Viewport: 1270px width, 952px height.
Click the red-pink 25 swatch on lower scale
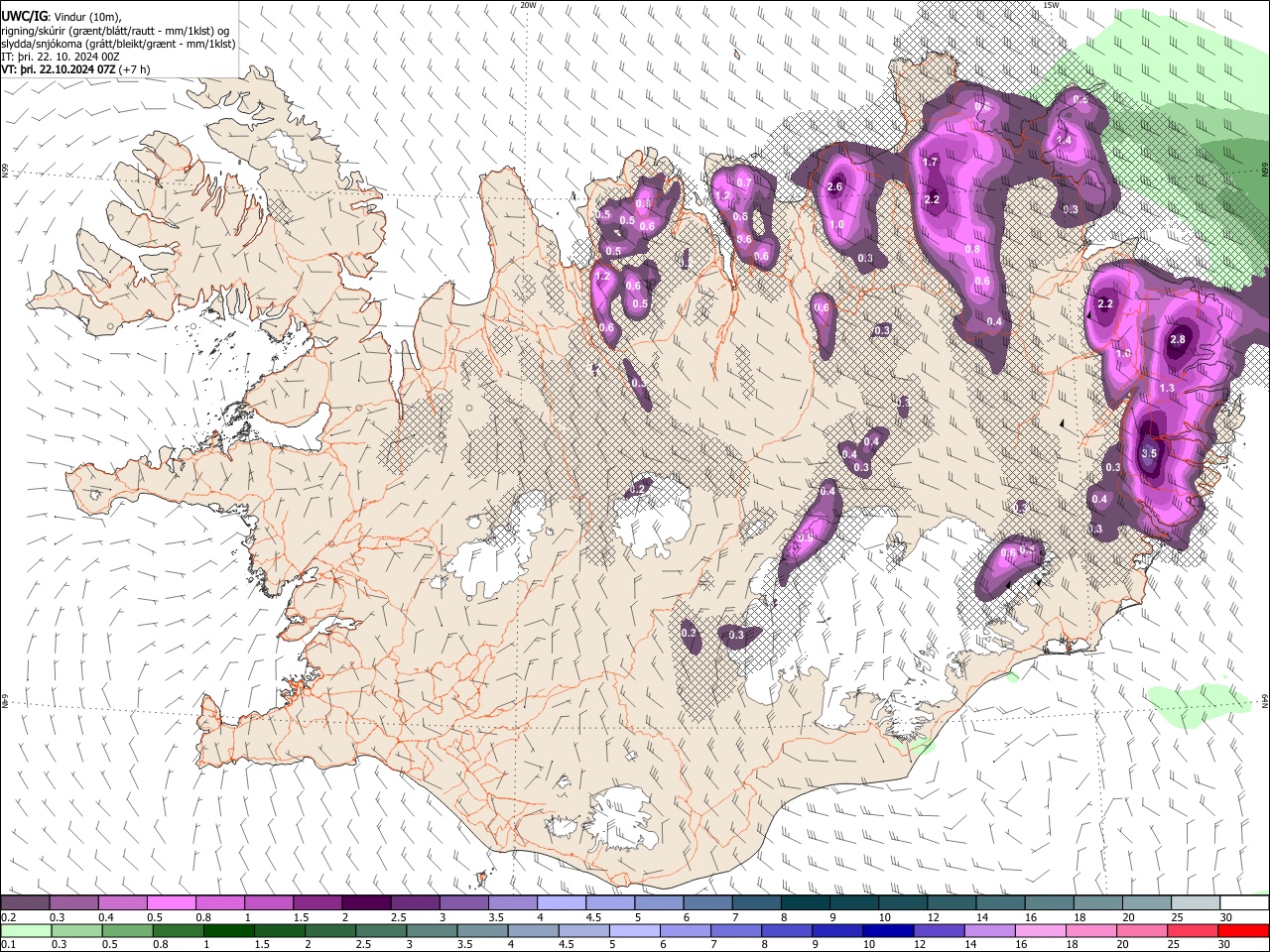1195,930
